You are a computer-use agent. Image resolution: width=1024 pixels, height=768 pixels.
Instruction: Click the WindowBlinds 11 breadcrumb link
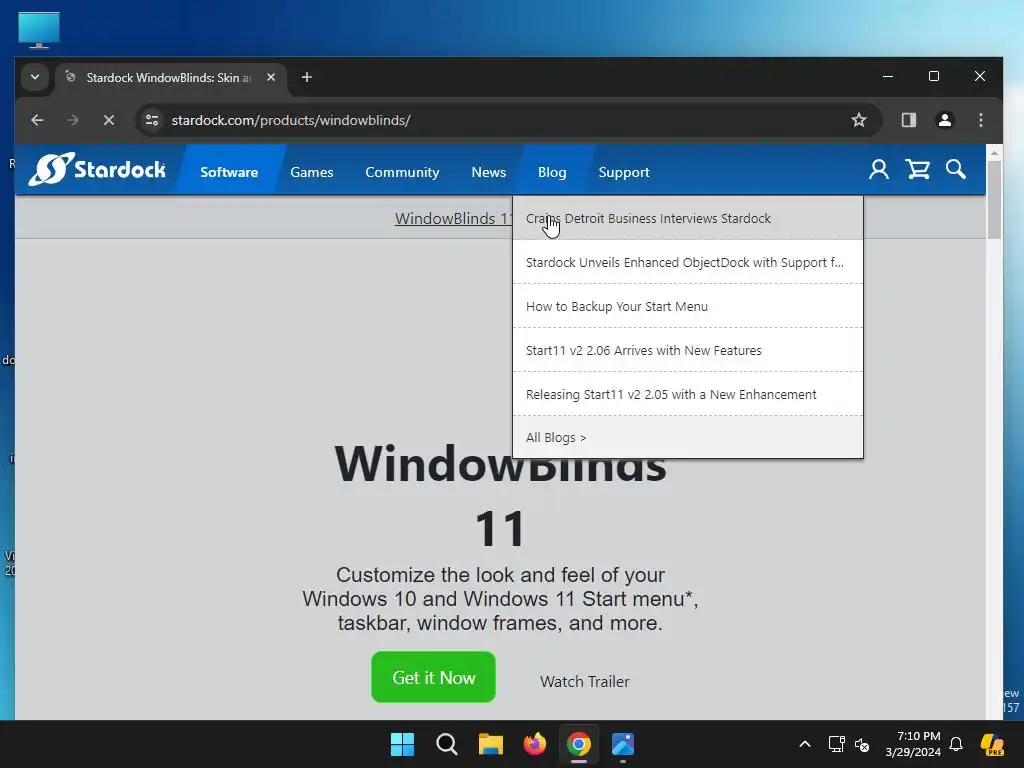point(453,218)
